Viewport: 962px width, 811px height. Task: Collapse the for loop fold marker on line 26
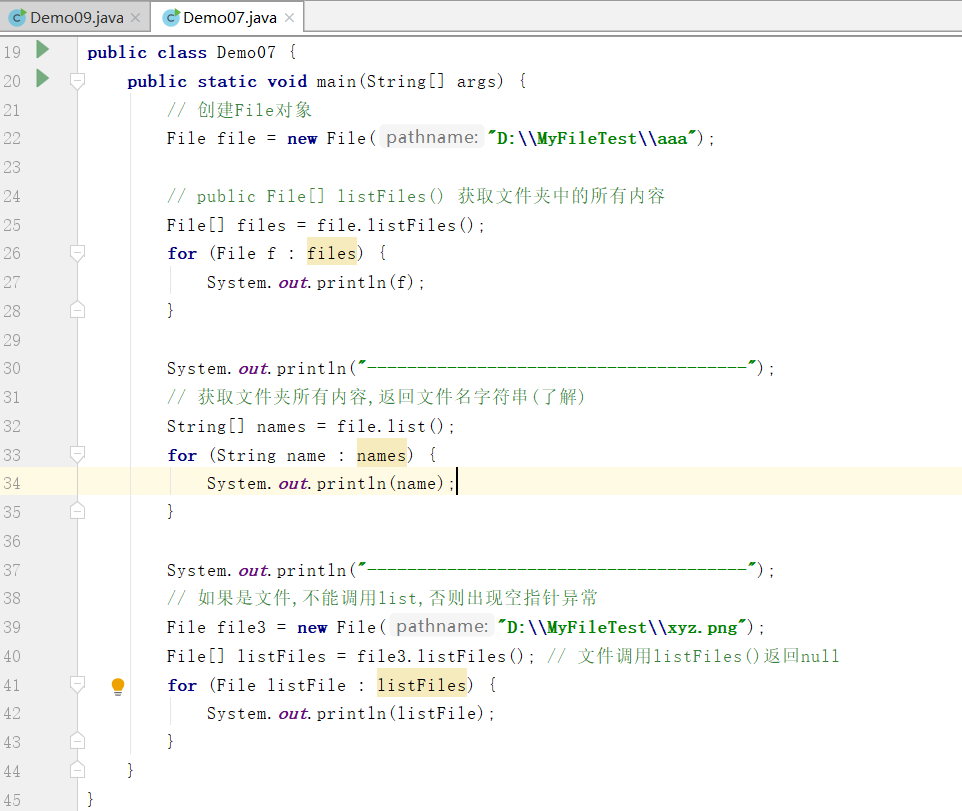click(77, 253)
